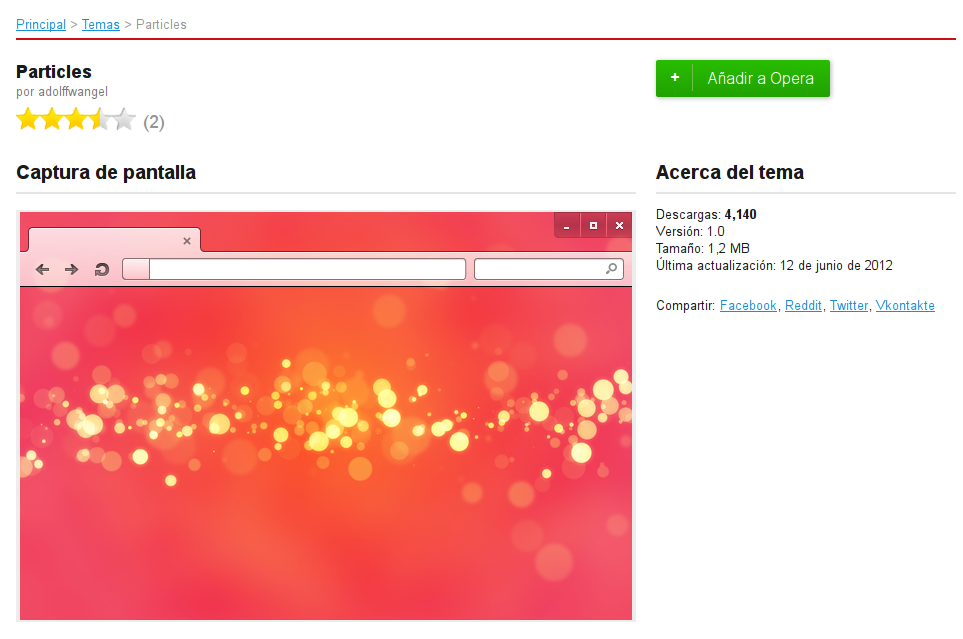Select the third rating star
This screenshot has height=639, width=963.
coord(75,119)
